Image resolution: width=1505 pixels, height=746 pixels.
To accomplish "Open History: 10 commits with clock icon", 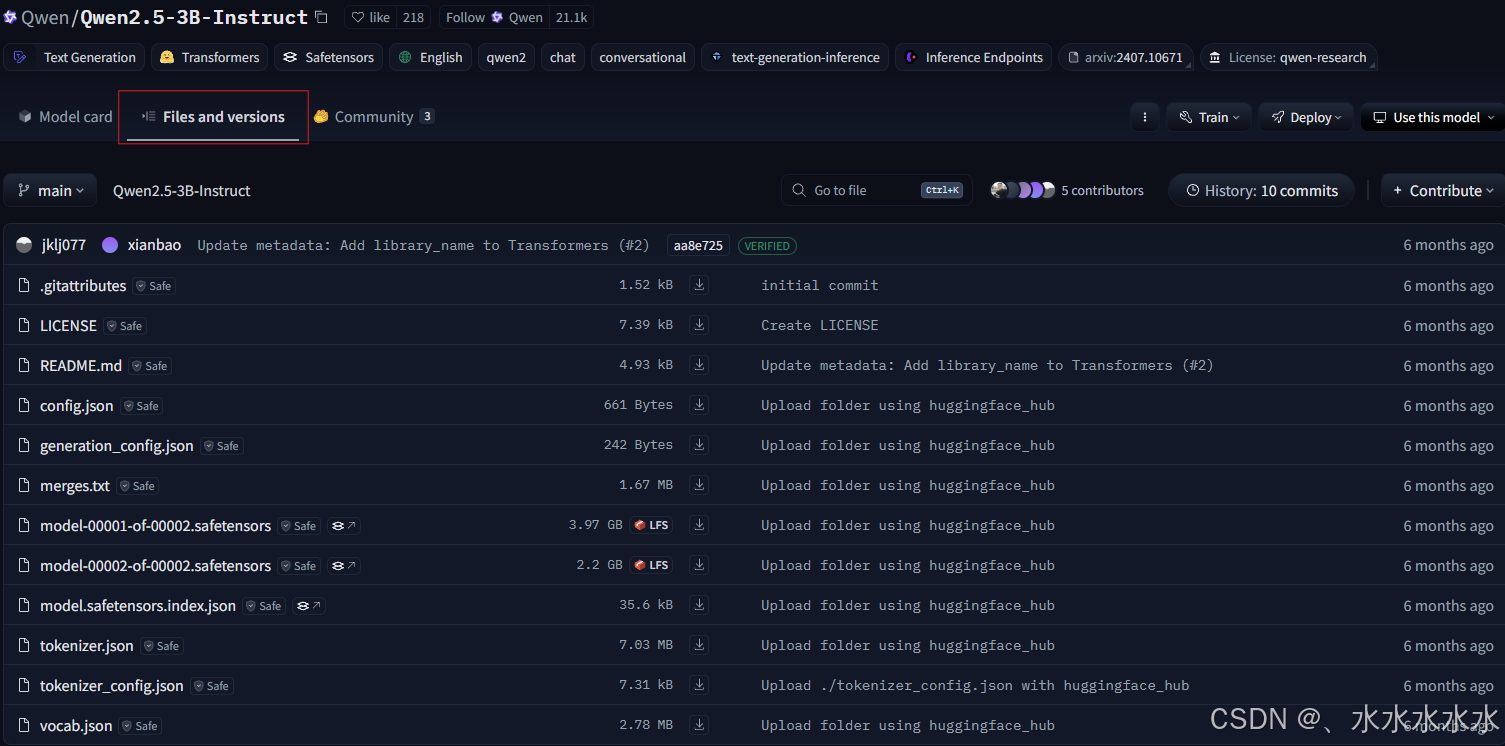I will (1261, 190).
